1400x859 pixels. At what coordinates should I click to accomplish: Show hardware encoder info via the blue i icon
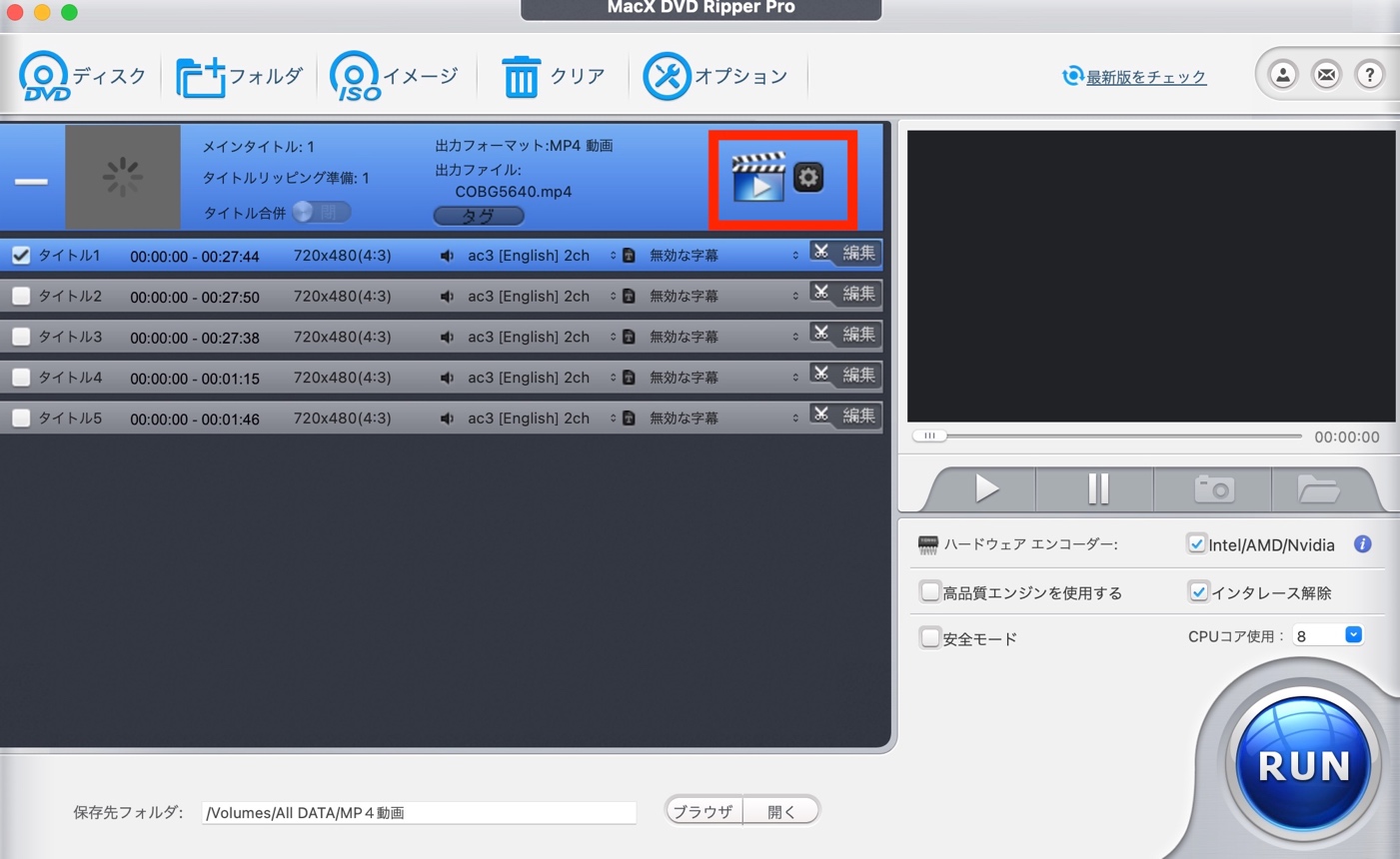(1362, 544)
